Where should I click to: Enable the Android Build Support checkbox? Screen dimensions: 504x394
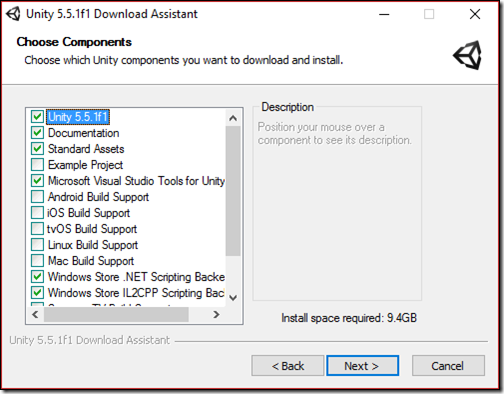tap(37, 197)
